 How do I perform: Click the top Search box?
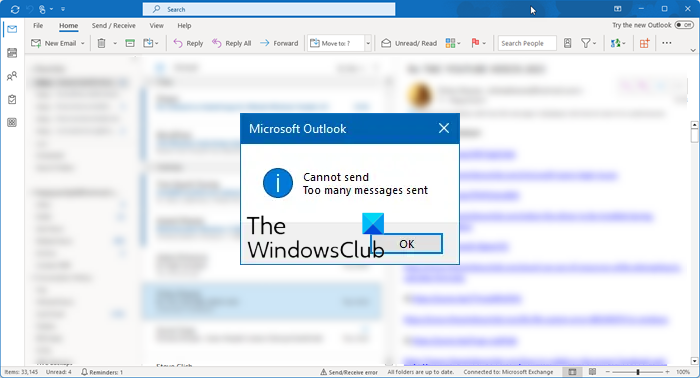click(x=269, y=9)
